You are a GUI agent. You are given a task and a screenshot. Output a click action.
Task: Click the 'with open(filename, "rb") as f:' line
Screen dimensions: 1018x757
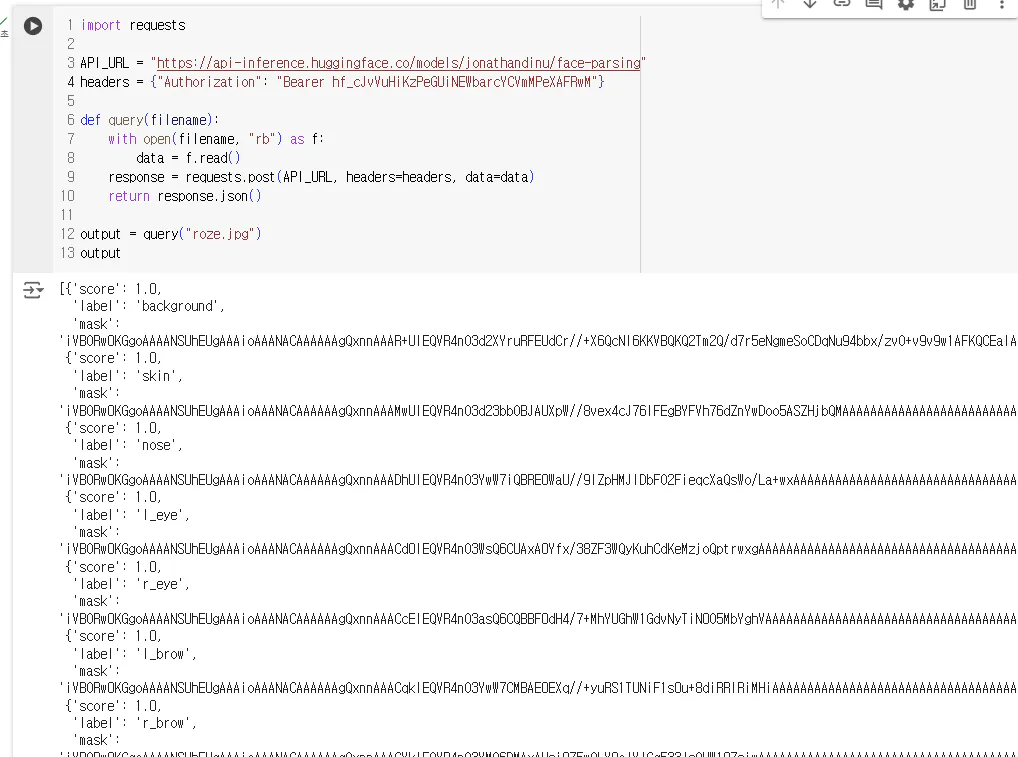pos(216,139)
